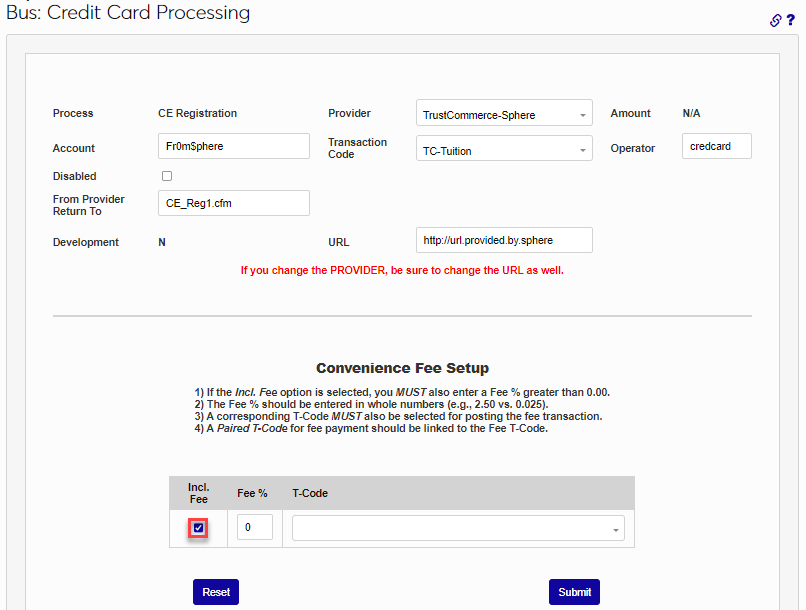Click the Bus: Credit Card Processing title
The height and width of the screenshot is (610, 806).
[128, 14]
